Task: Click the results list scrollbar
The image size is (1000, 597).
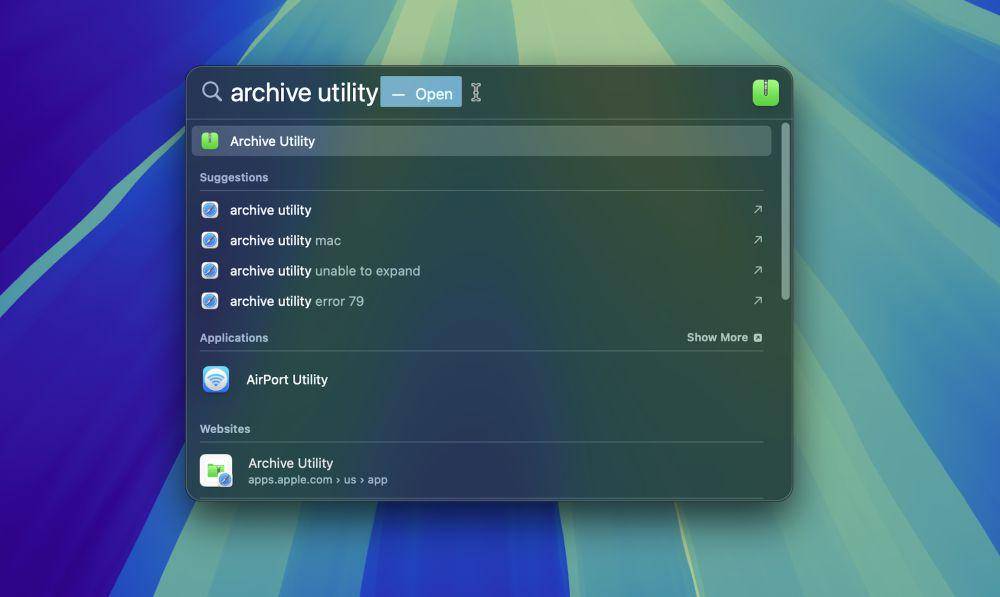Action: (x=785, y=211)
